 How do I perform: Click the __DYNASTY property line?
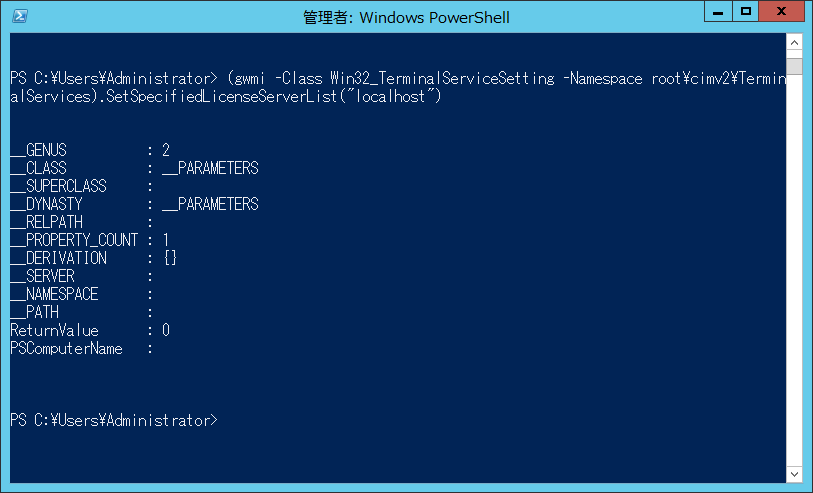[x=134, y=204]
